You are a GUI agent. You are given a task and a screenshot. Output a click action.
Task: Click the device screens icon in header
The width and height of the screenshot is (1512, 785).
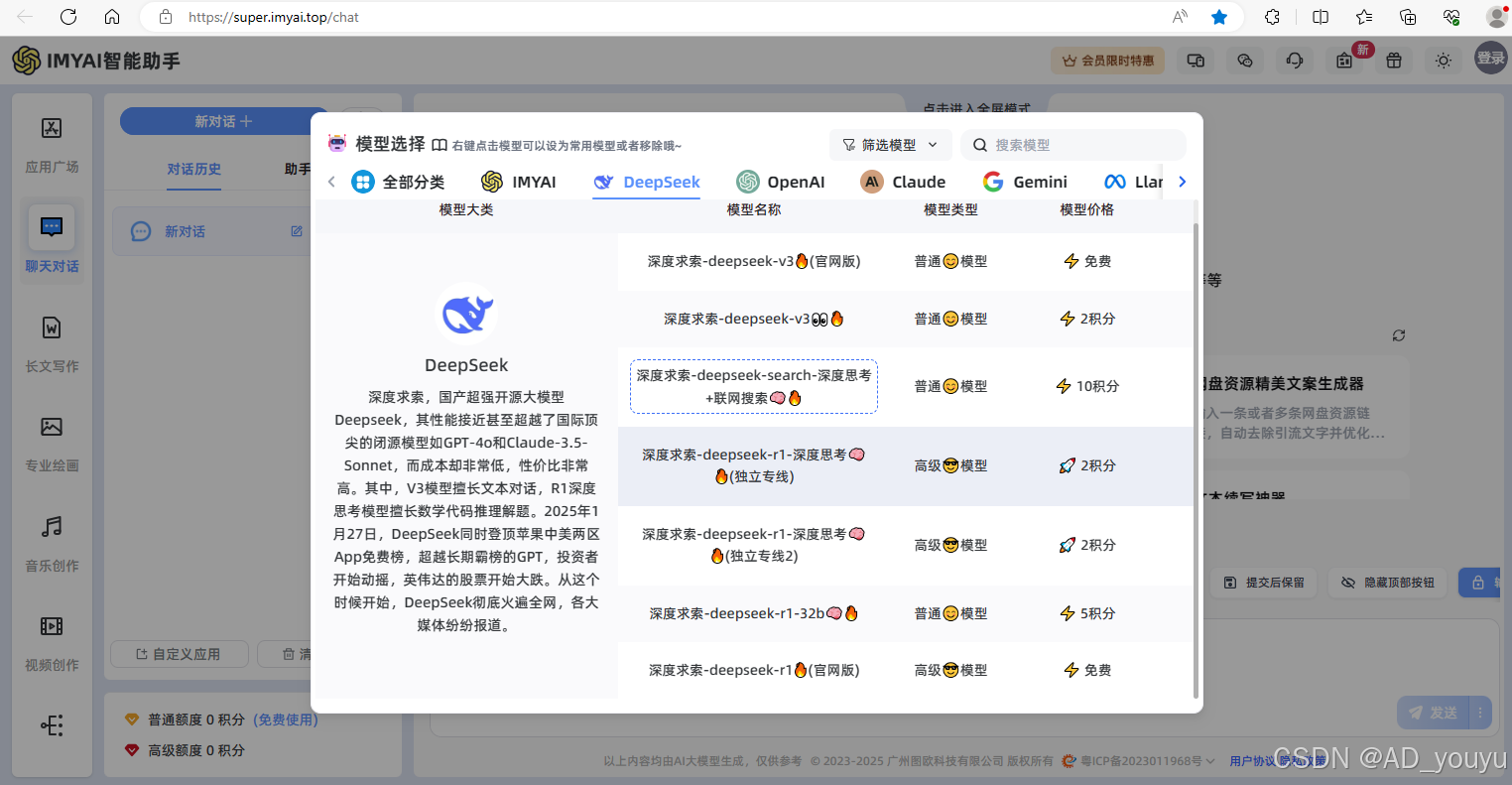1196,61
